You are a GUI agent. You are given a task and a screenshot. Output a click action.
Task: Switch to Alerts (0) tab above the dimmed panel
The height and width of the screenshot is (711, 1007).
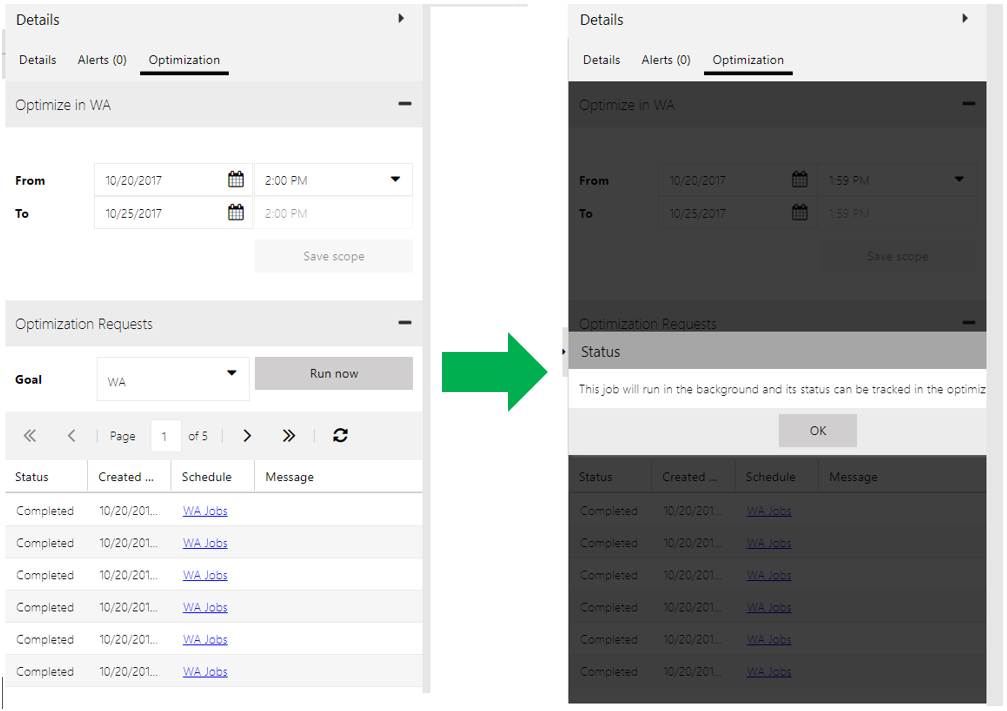666,60
